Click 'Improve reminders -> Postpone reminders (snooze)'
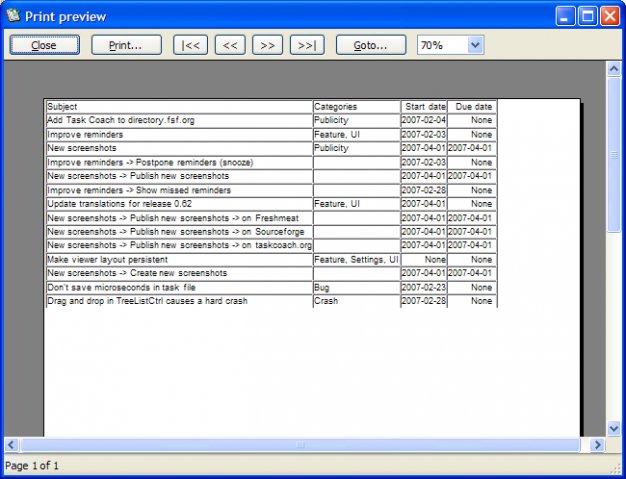This screenshot has height=479, width=626. pyautogui.click(x=179, y=162)
